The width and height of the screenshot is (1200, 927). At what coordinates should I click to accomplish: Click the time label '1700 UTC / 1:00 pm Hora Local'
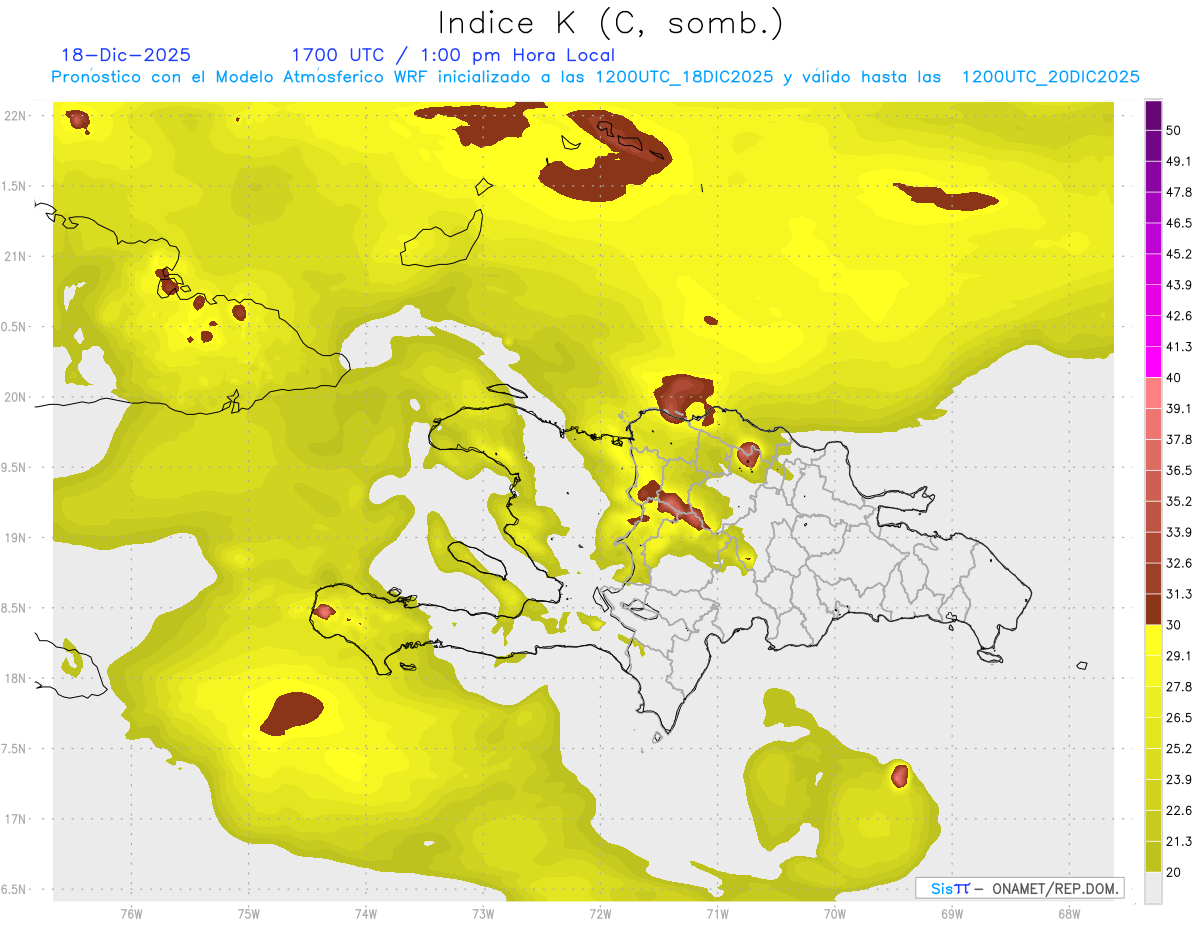[453, 55]
